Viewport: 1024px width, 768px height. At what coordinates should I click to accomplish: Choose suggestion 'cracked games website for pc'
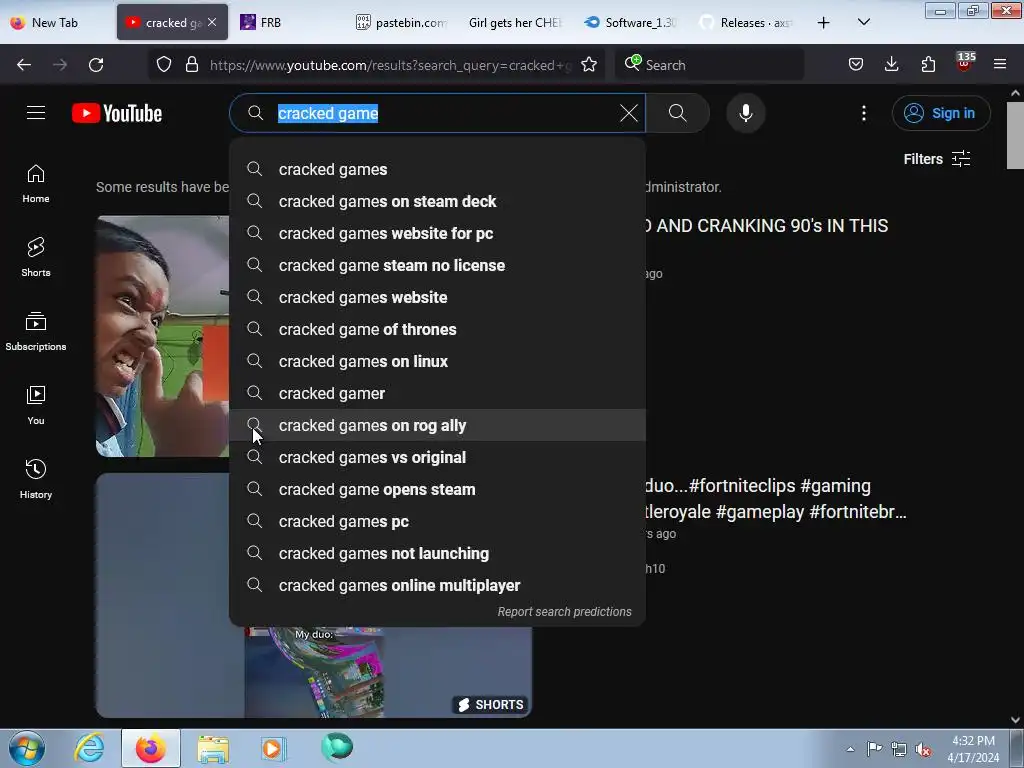click(x=438, y=233)
